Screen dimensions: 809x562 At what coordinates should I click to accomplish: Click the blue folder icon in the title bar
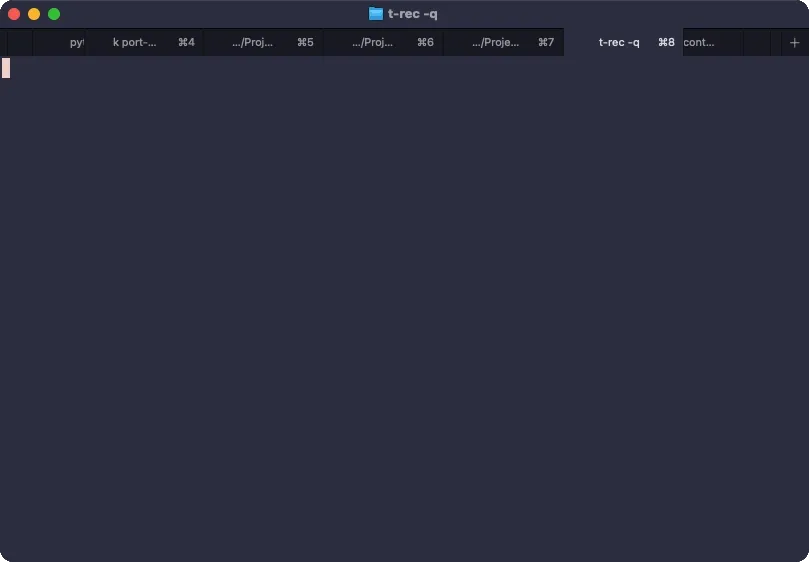(x=376, y=14)
